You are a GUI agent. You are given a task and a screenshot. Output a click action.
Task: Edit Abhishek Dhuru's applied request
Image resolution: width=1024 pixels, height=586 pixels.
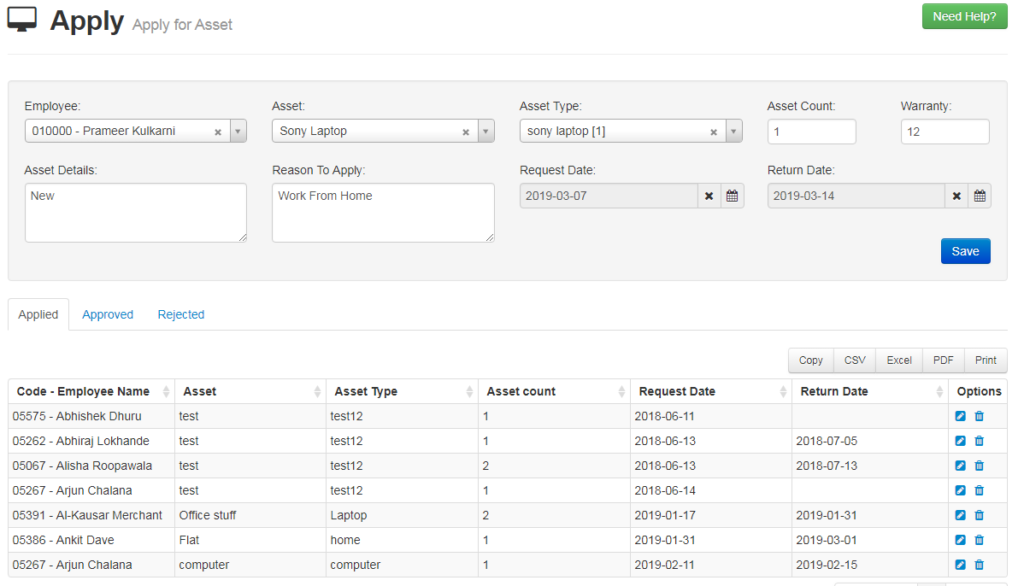point(960,416)
